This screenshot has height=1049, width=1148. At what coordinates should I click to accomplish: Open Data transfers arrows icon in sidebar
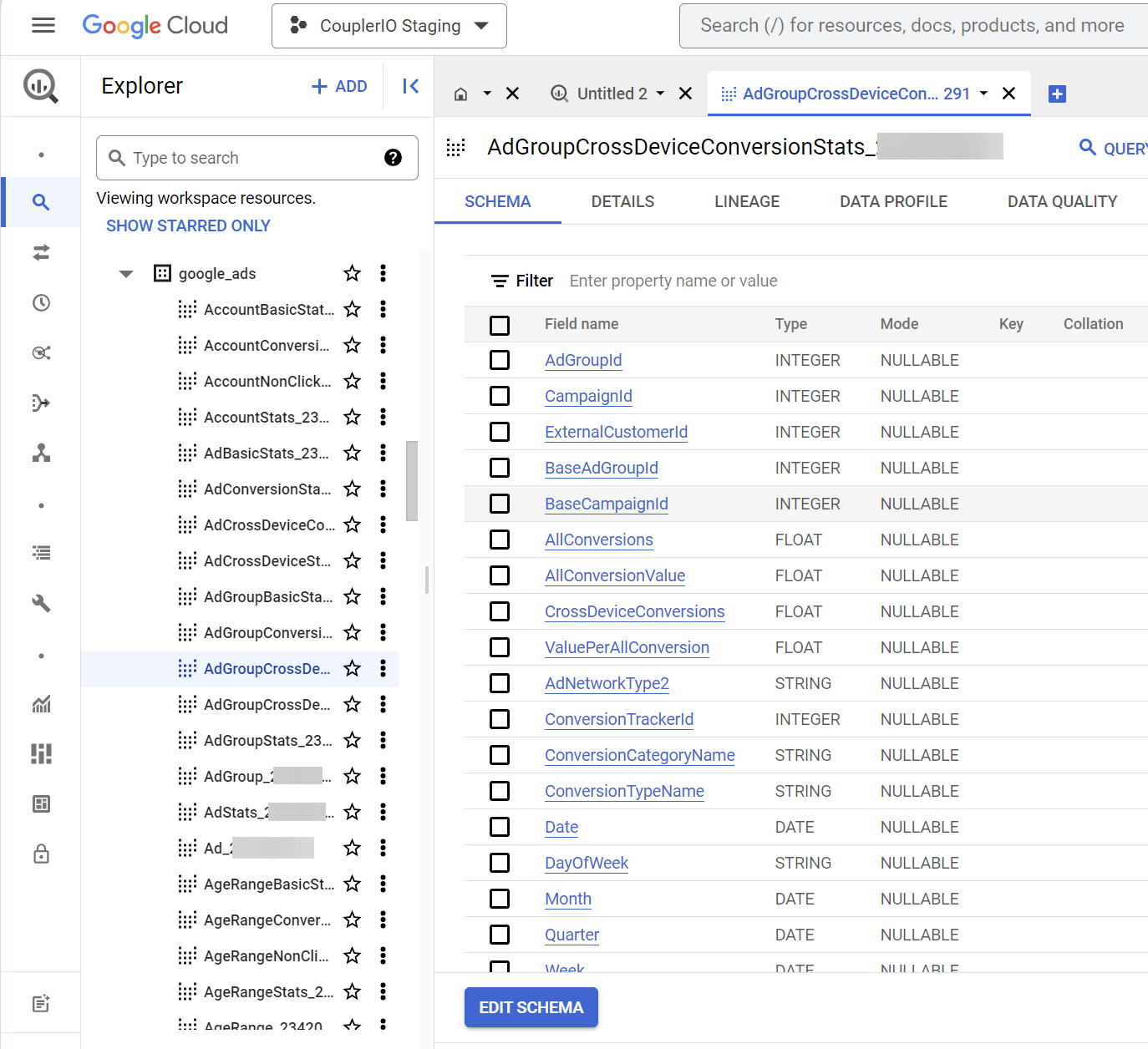pyautogui.click(x=41, y=252)
